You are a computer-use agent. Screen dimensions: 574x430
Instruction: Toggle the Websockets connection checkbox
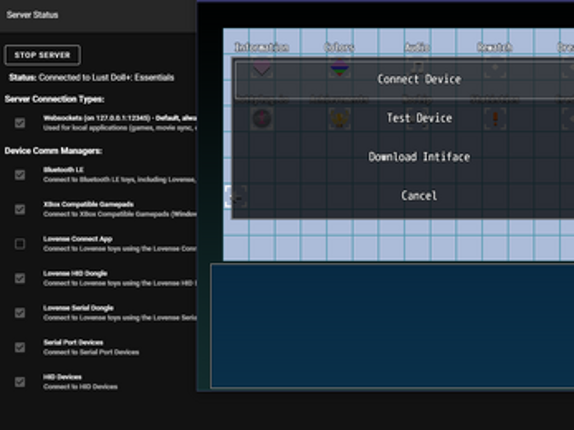[x=20, y=123]
